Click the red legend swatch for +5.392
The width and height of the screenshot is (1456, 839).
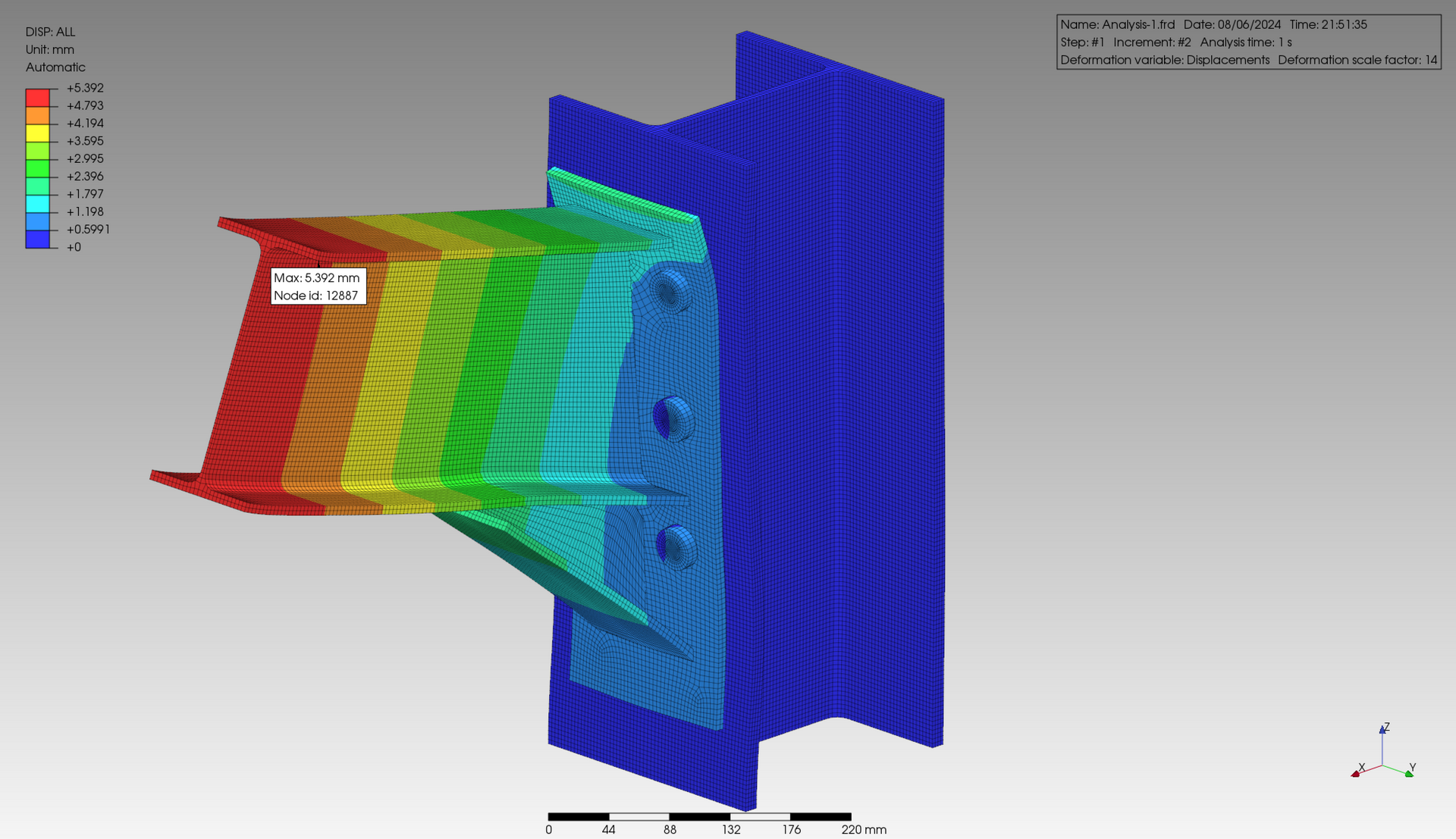37,97
